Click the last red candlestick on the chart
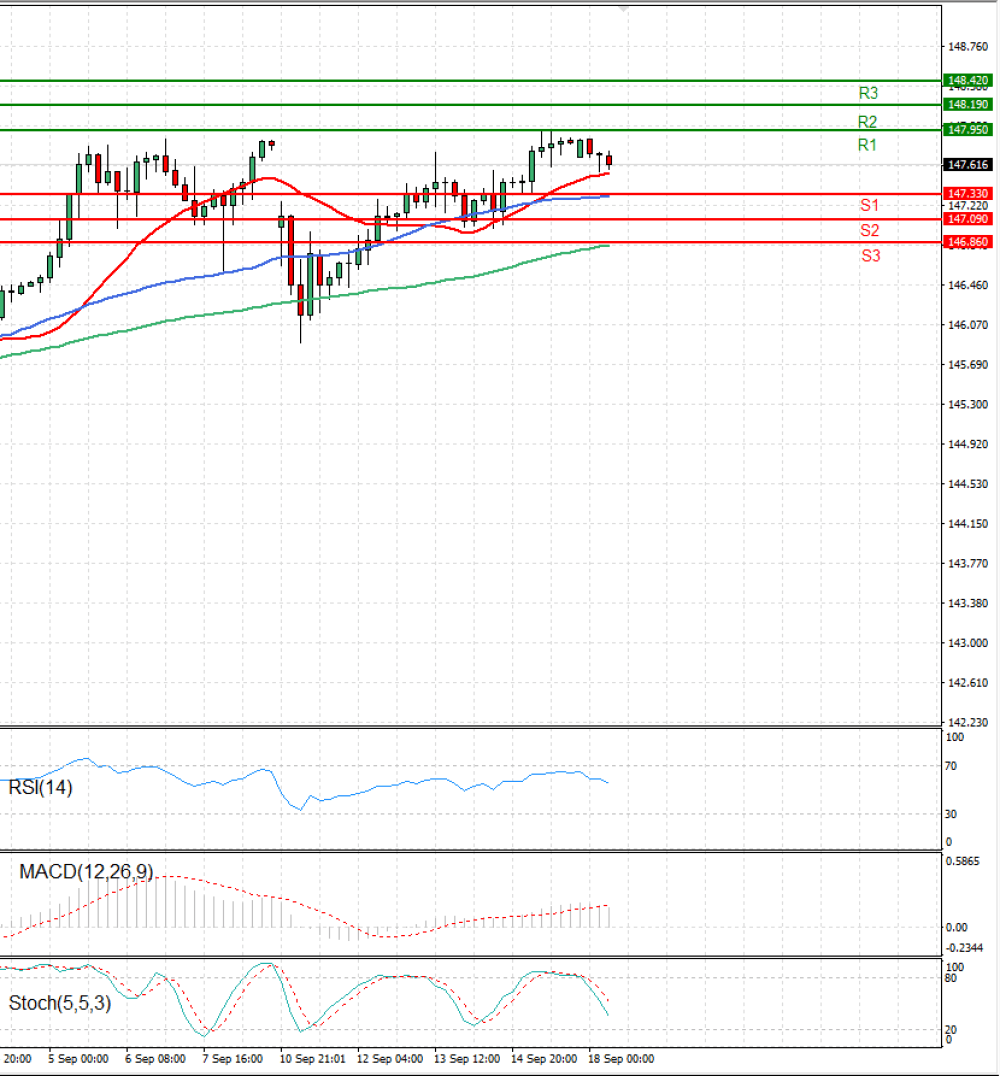 pyautogui.click(x=609, y=161)
